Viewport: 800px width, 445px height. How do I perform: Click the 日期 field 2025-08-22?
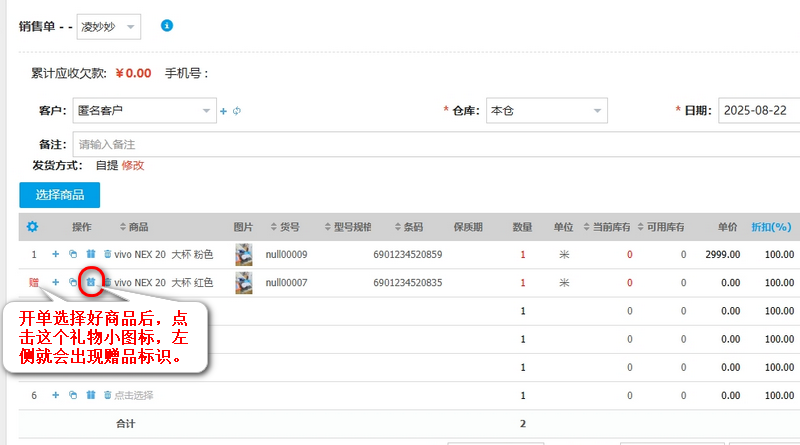[759, 111]
